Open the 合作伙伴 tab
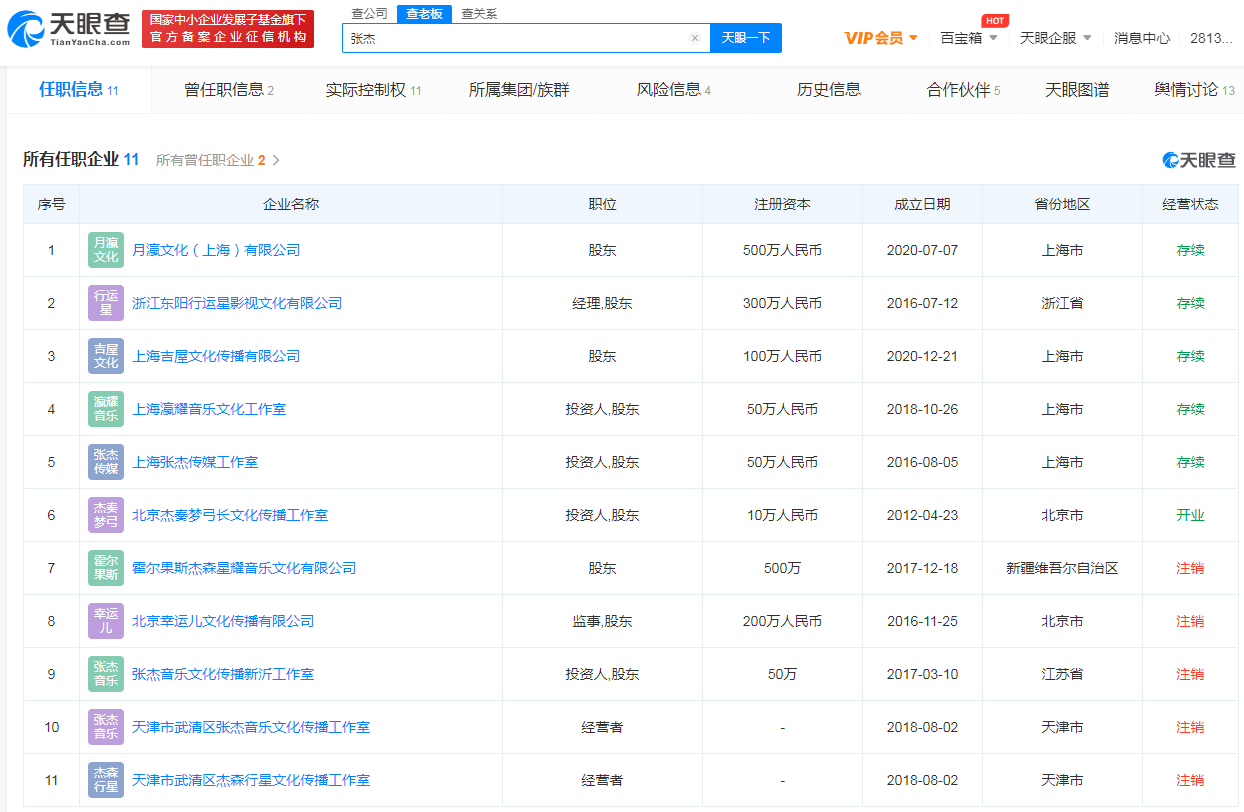Image resolution: width=1244 pixels, height=812 pixels. (964, 90)
